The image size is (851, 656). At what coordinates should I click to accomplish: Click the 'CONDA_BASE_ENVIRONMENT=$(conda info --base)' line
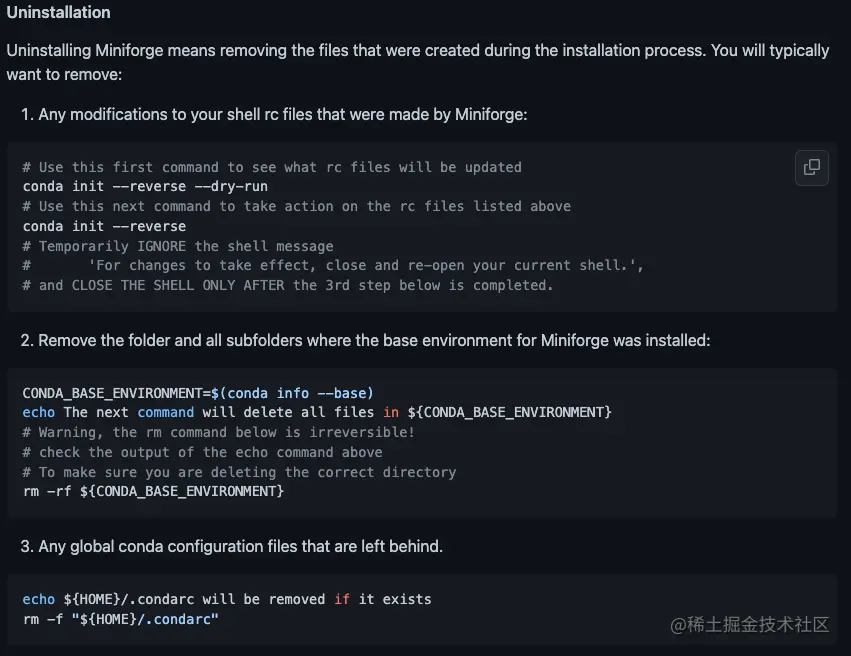198,393
